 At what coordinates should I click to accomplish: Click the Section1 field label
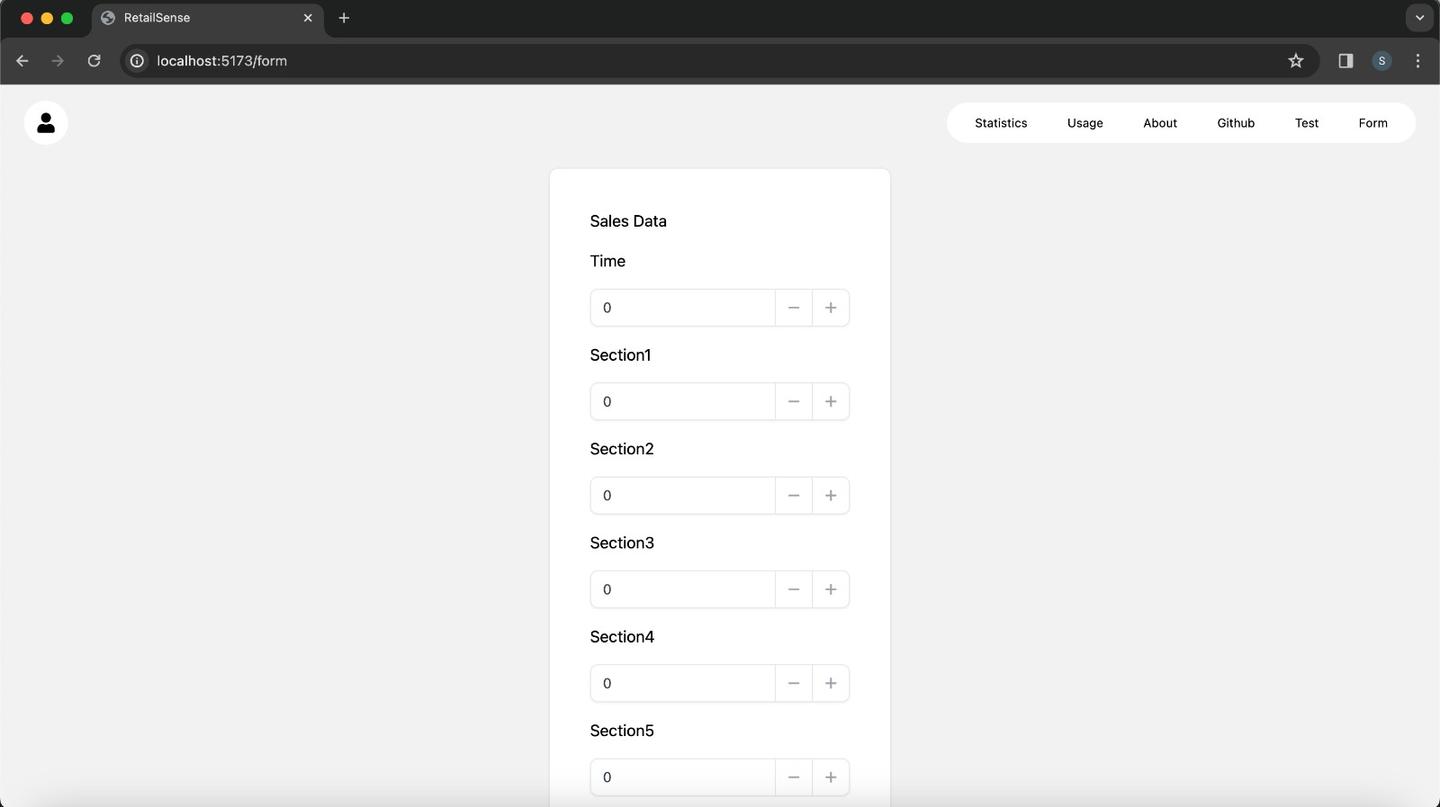tap(620, 355)
